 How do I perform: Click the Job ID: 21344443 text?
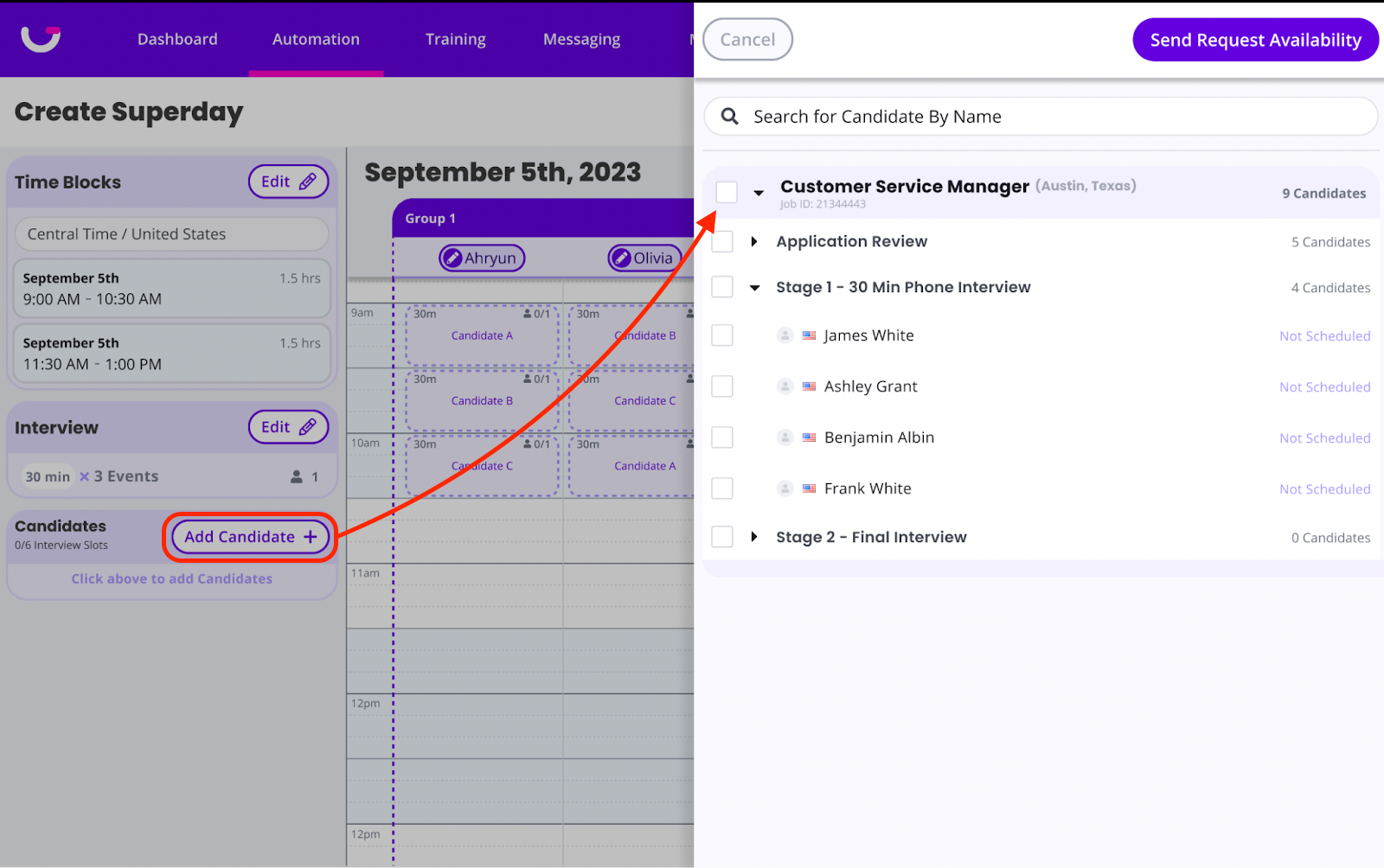click(823, 205)
